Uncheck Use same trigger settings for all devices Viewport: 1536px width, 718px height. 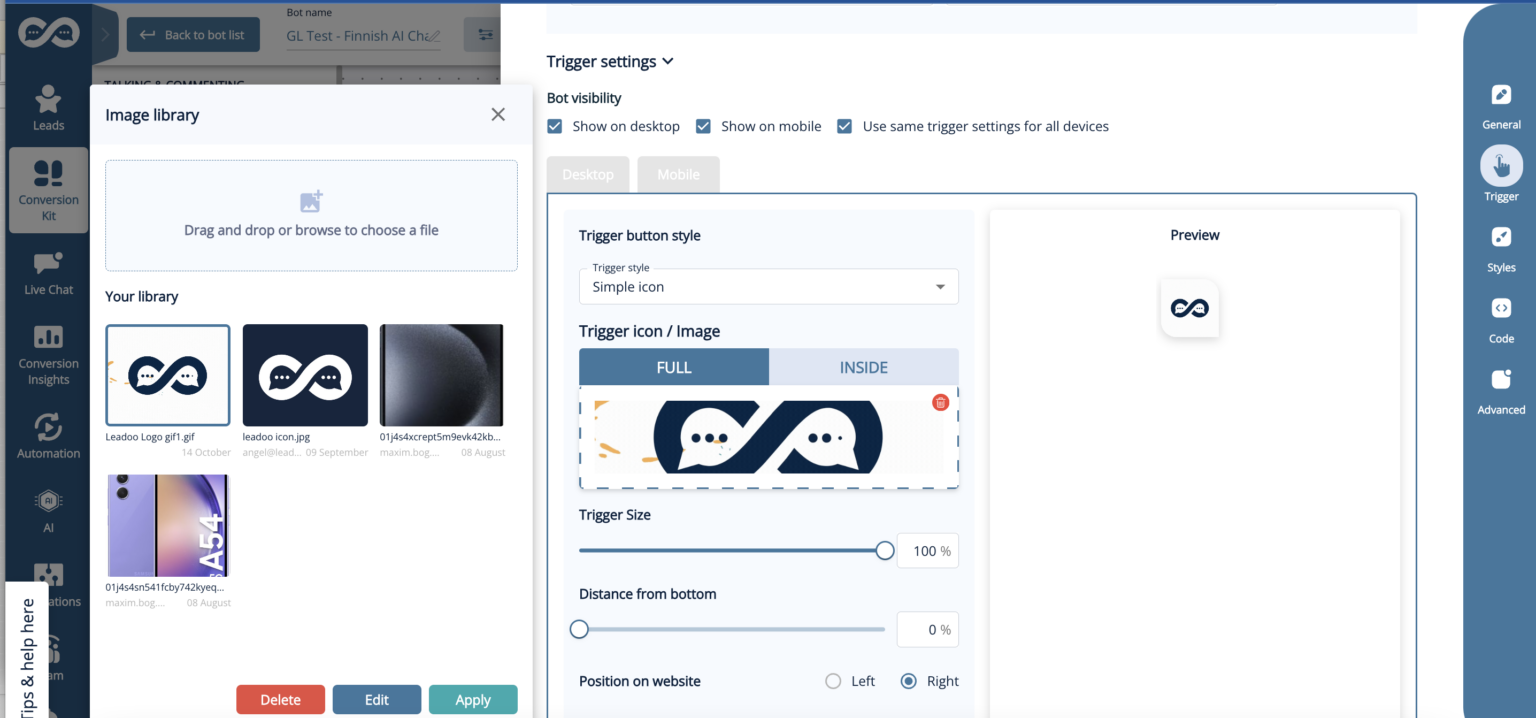click(844, 126)
